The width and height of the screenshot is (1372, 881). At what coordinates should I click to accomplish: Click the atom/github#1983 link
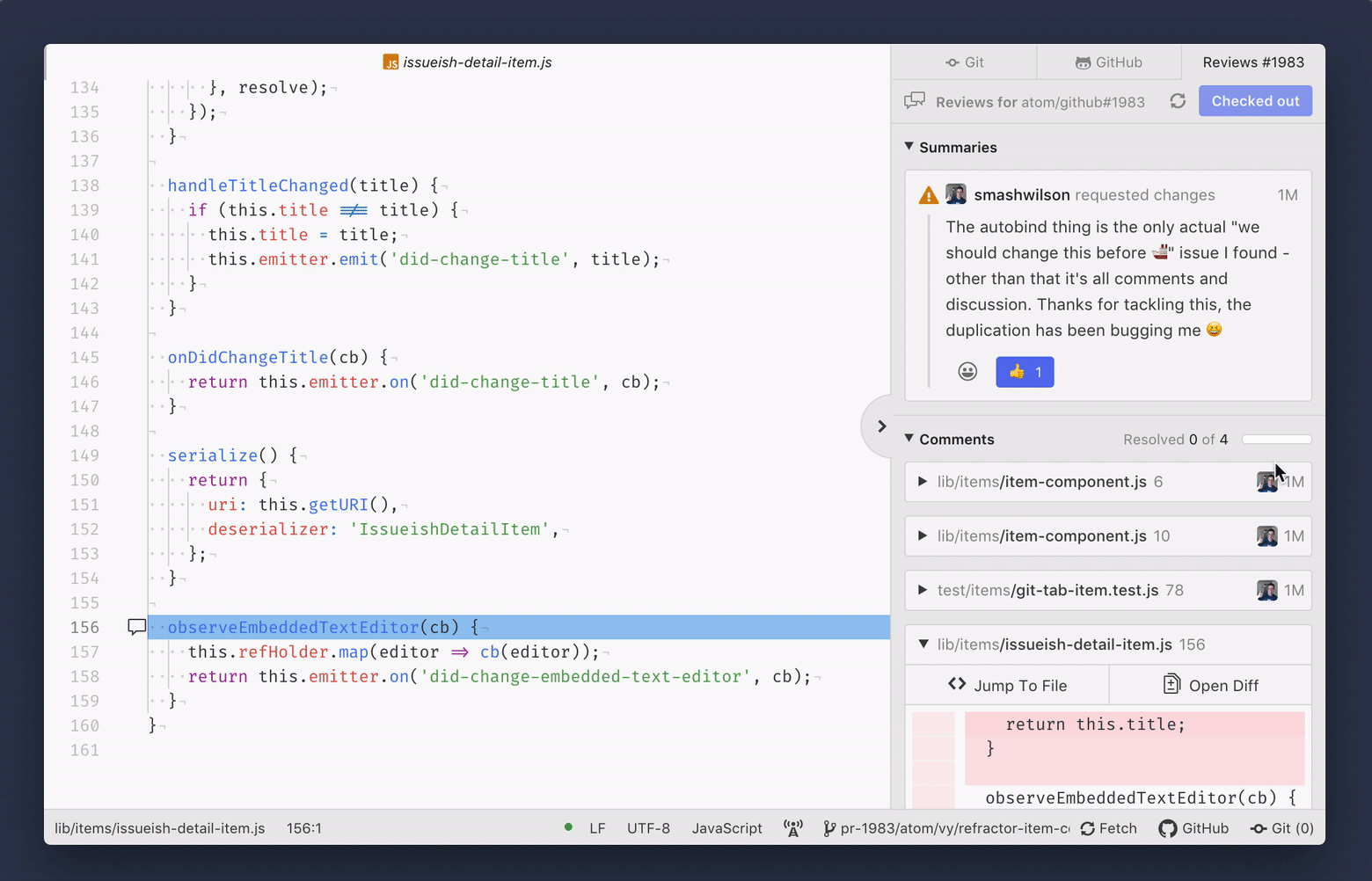(x=1083, y=102)
